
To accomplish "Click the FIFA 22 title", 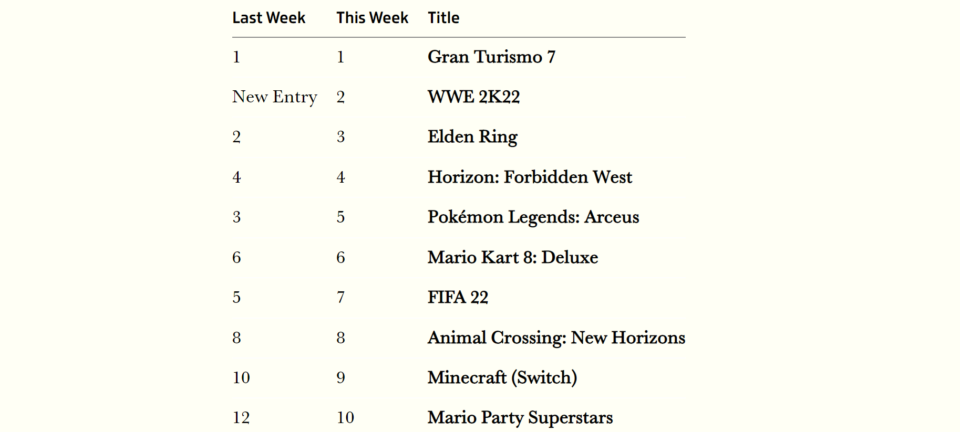I will point(458,298).
